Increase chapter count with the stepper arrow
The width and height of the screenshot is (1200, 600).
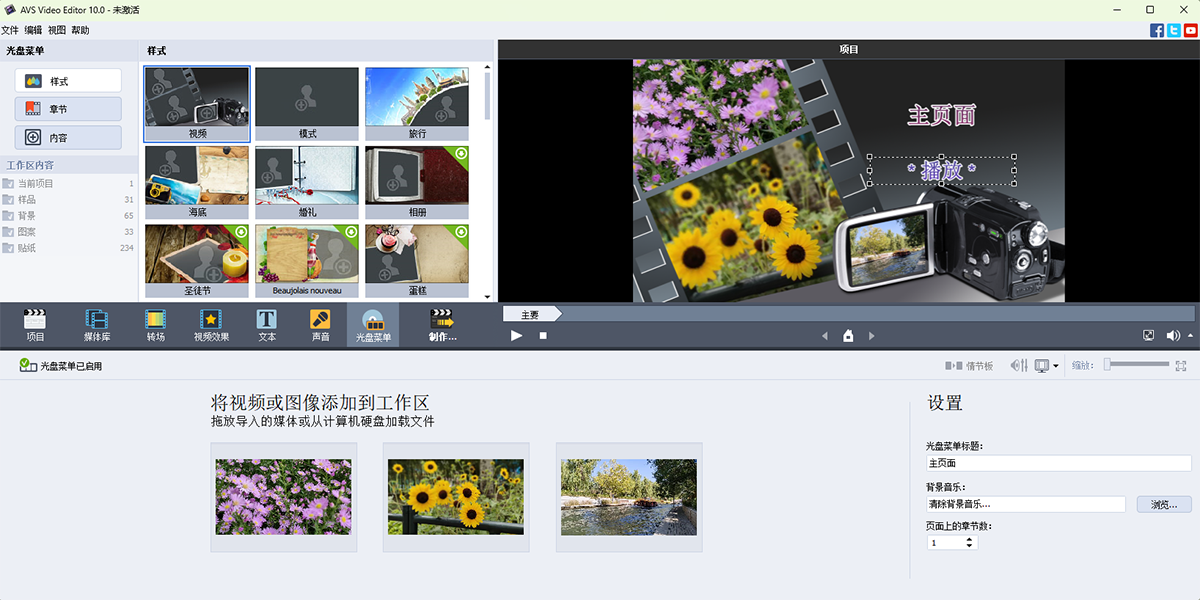tap(968, 538)
